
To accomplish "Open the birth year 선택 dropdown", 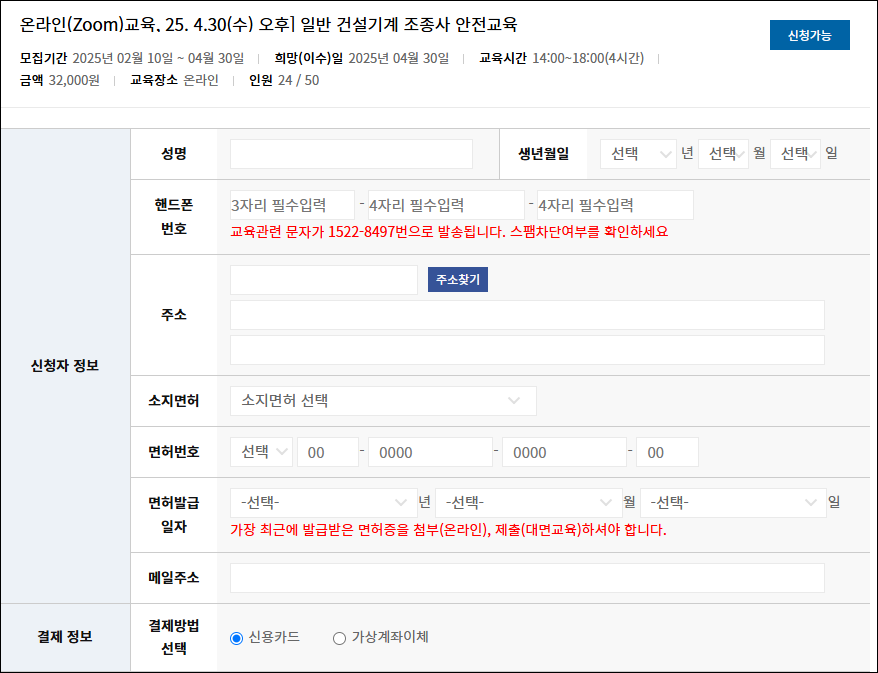I will tap(638, 153).
